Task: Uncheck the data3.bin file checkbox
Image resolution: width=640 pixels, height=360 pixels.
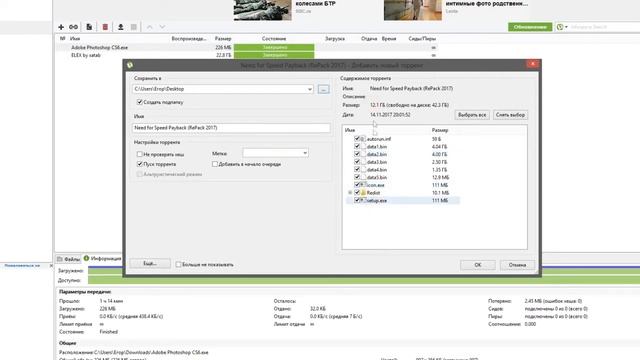Action: tap(357, 162)
